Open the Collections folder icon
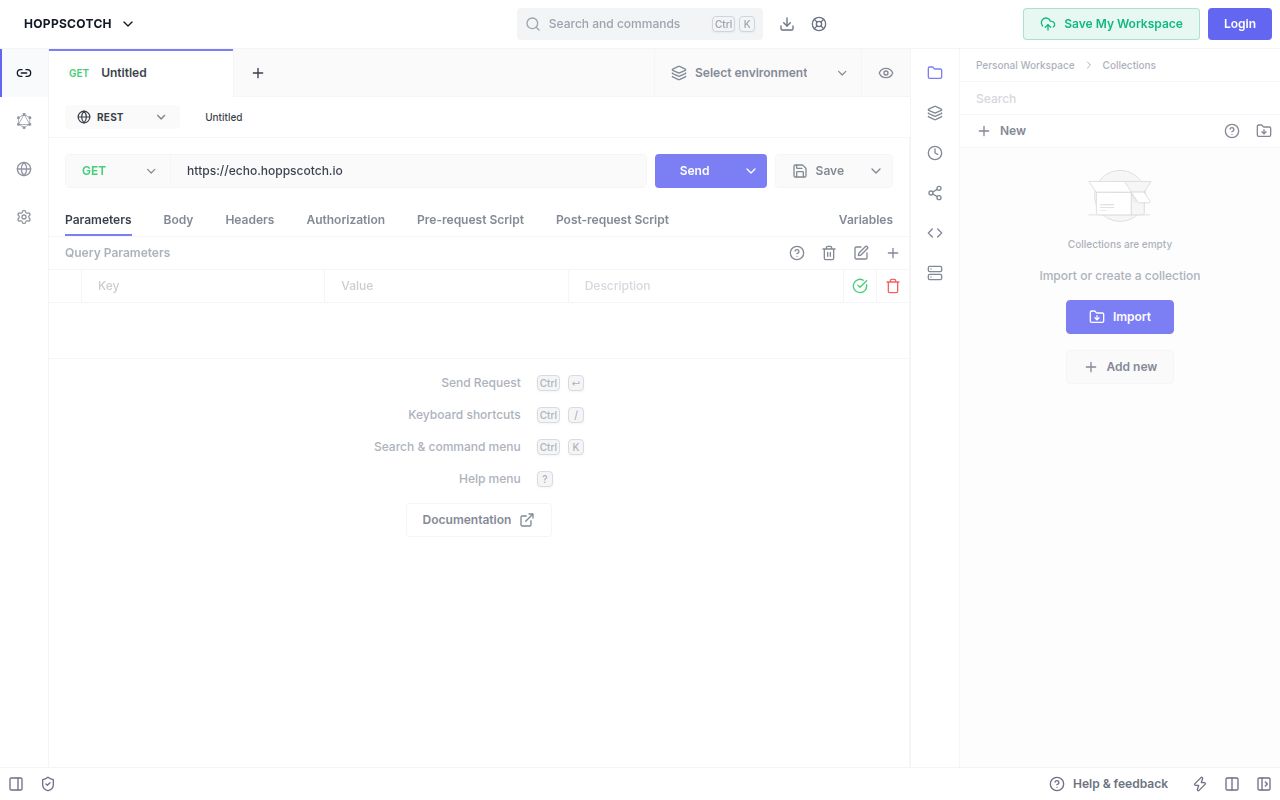1280x800 pixels. [x=935, y=73]
